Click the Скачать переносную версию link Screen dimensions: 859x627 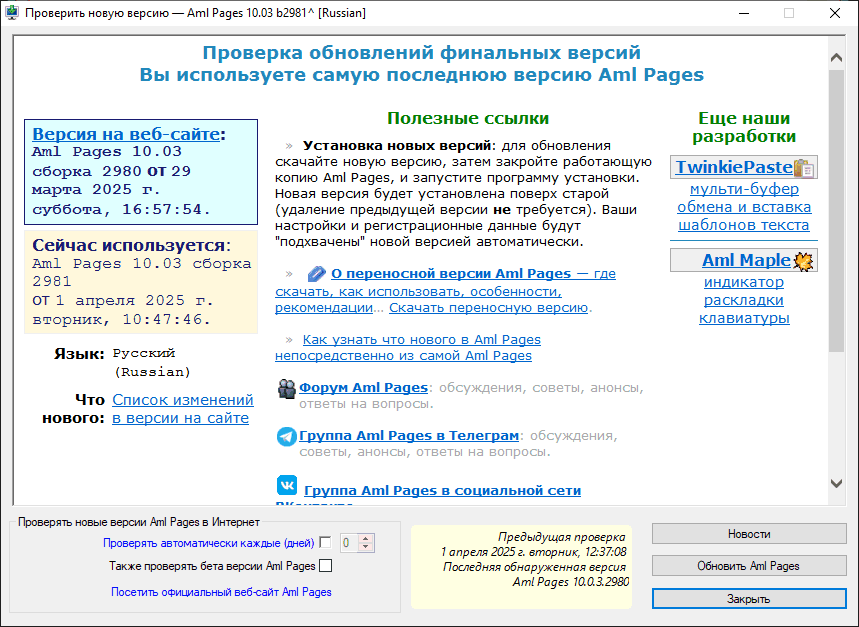(x=488, y=308)
